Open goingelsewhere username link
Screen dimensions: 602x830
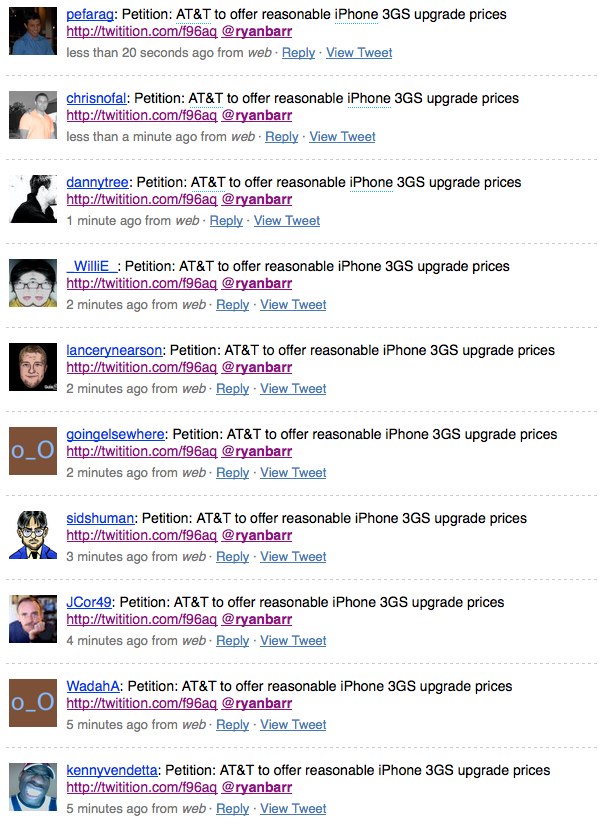[115, 435]
